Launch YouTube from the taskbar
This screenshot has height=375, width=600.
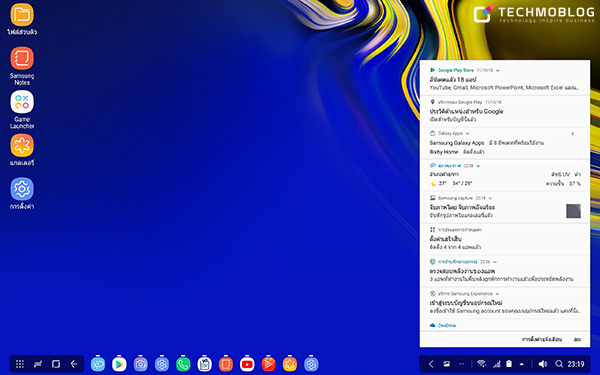(247, 364)
